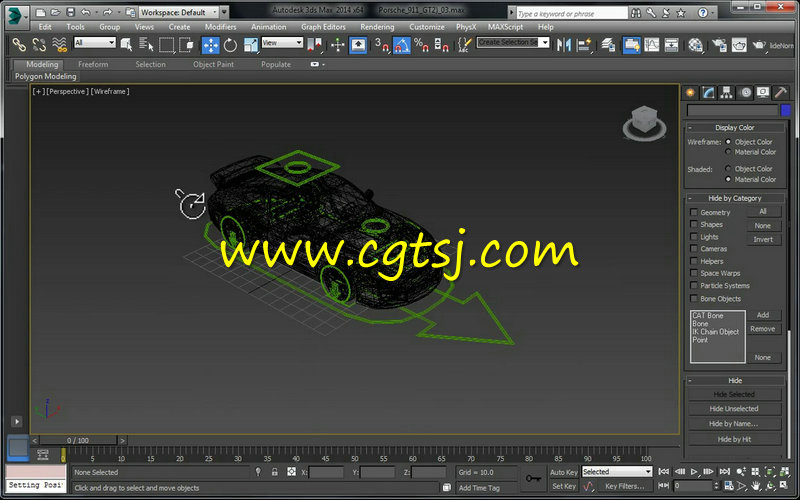Switch to Display command panel tab

pyautogui.click(x=763, y=92)
